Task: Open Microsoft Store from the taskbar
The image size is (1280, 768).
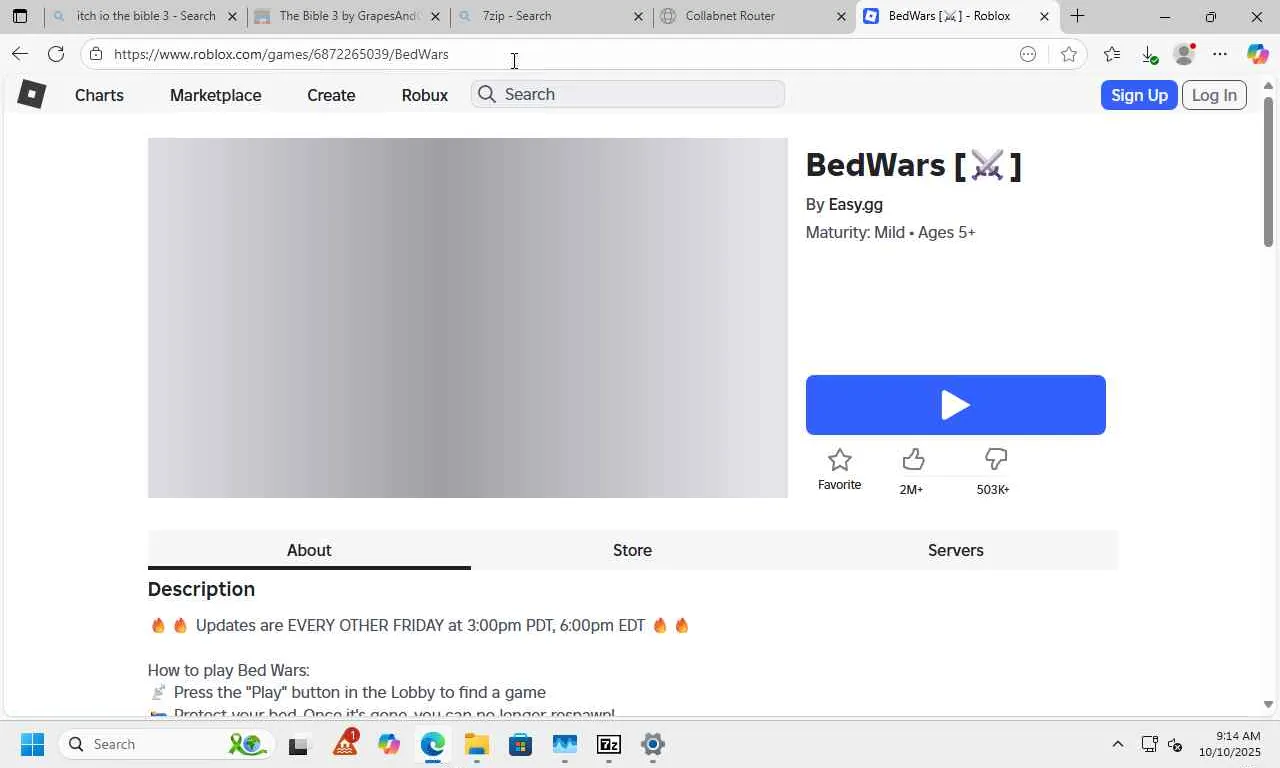Action: click(520, 744)
